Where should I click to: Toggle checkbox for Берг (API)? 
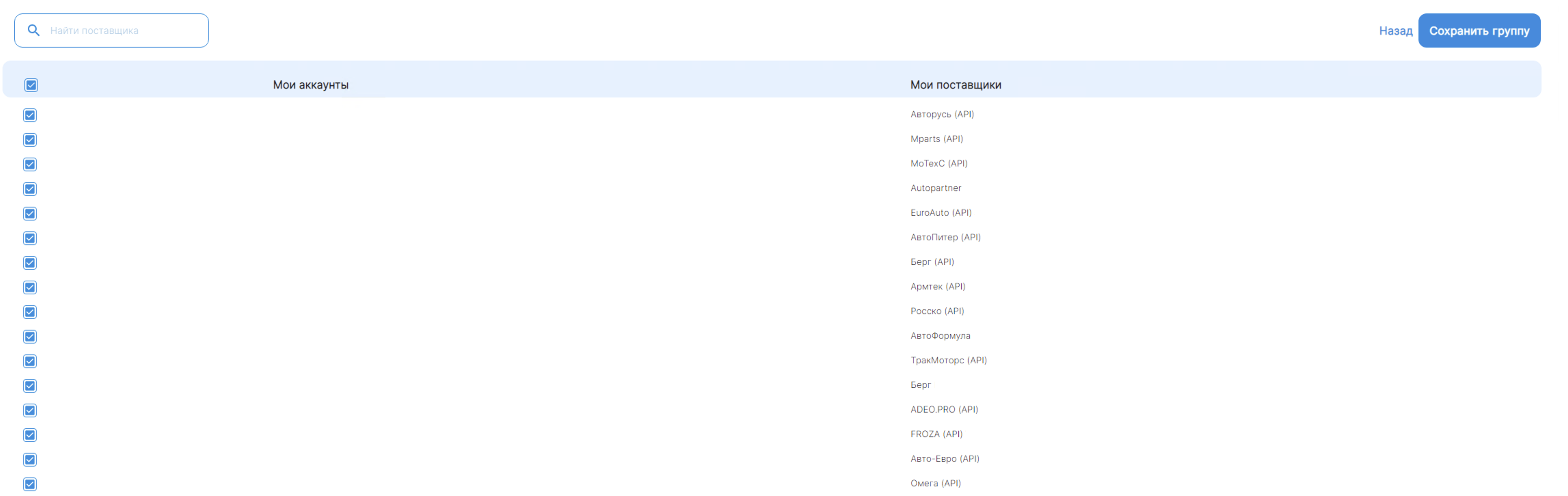pyautogui.click(x=30, y=263)
